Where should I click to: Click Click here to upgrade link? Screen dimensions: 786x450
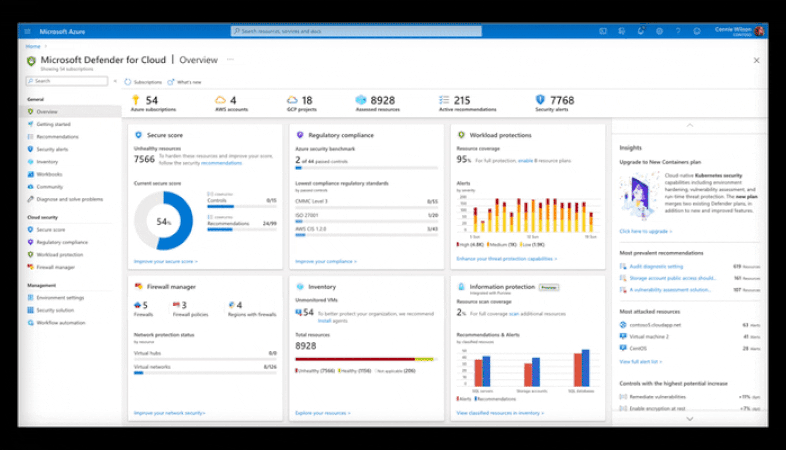click(x=646, y=232)
